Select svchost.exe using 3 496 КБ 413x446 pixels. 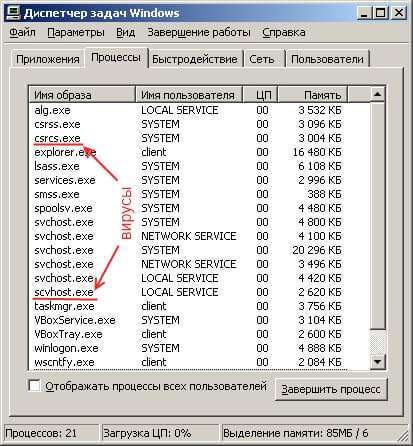click(x=188, y=264)
